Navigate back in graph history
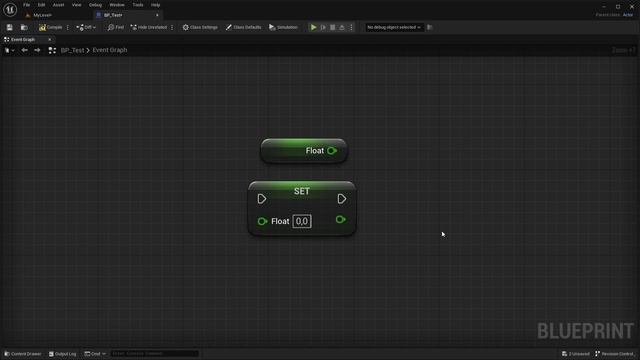Screen dimensions: 640x360 tap(24, 50)
